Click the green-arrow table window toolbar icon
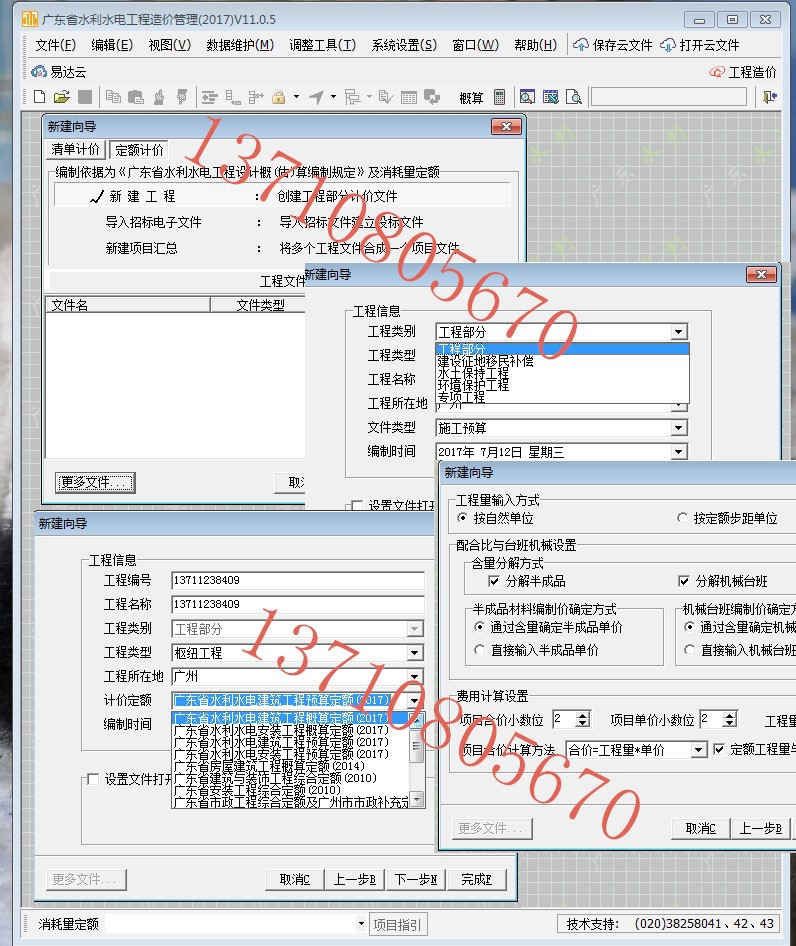This screenshot has width=796, height=946. coord(550,97)
